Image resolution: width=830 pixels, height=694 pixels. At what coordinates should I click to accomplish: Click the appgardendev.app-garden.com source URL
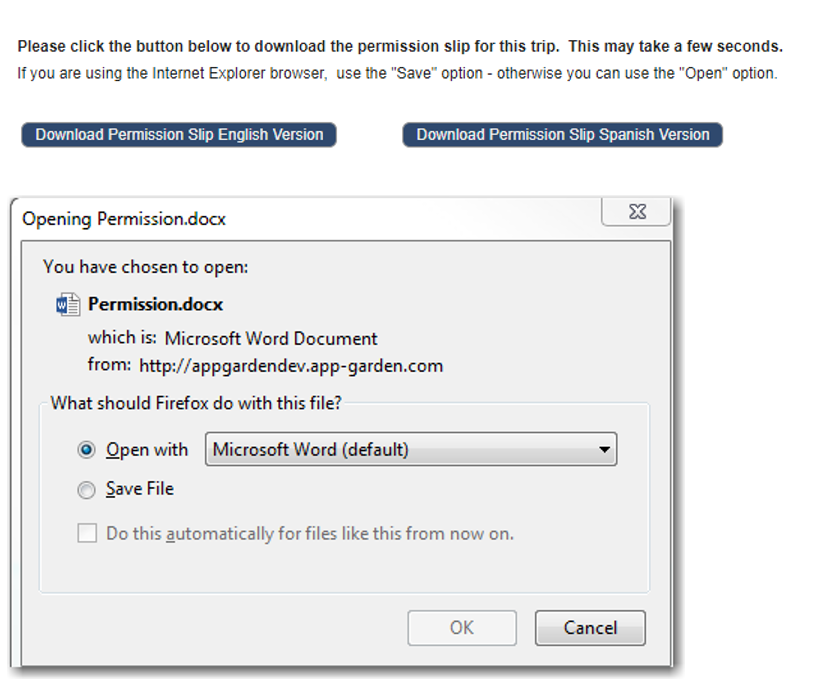[291, 366]
